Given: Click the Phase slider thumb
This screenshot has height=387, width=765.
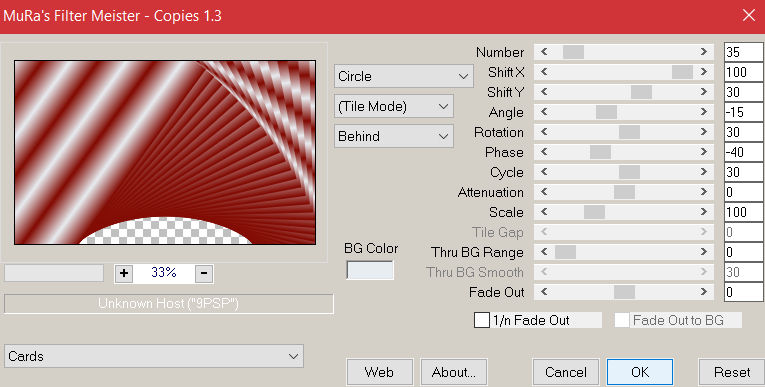Looking at the screenshot, I should [x=600, y=152].
